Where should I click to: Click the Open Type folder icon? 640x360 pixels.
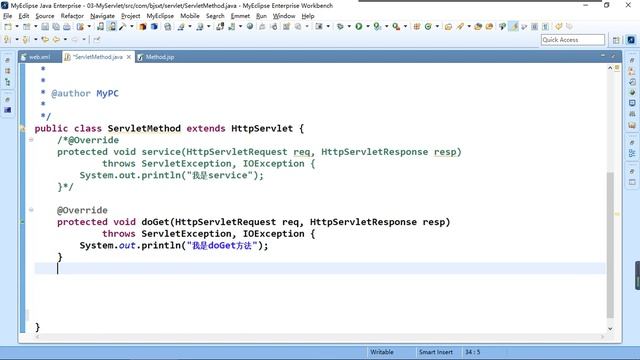[448, 27]
